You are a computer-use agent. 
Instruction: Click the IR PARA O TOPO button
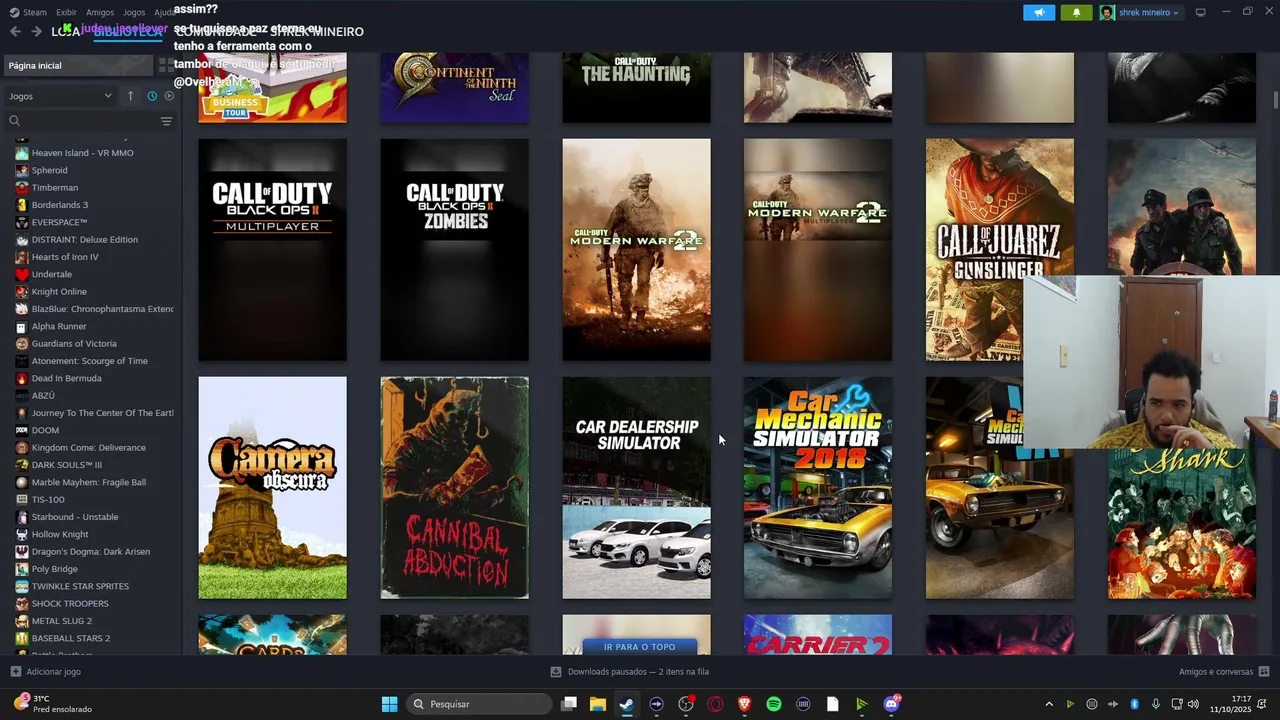coord(639,647)
